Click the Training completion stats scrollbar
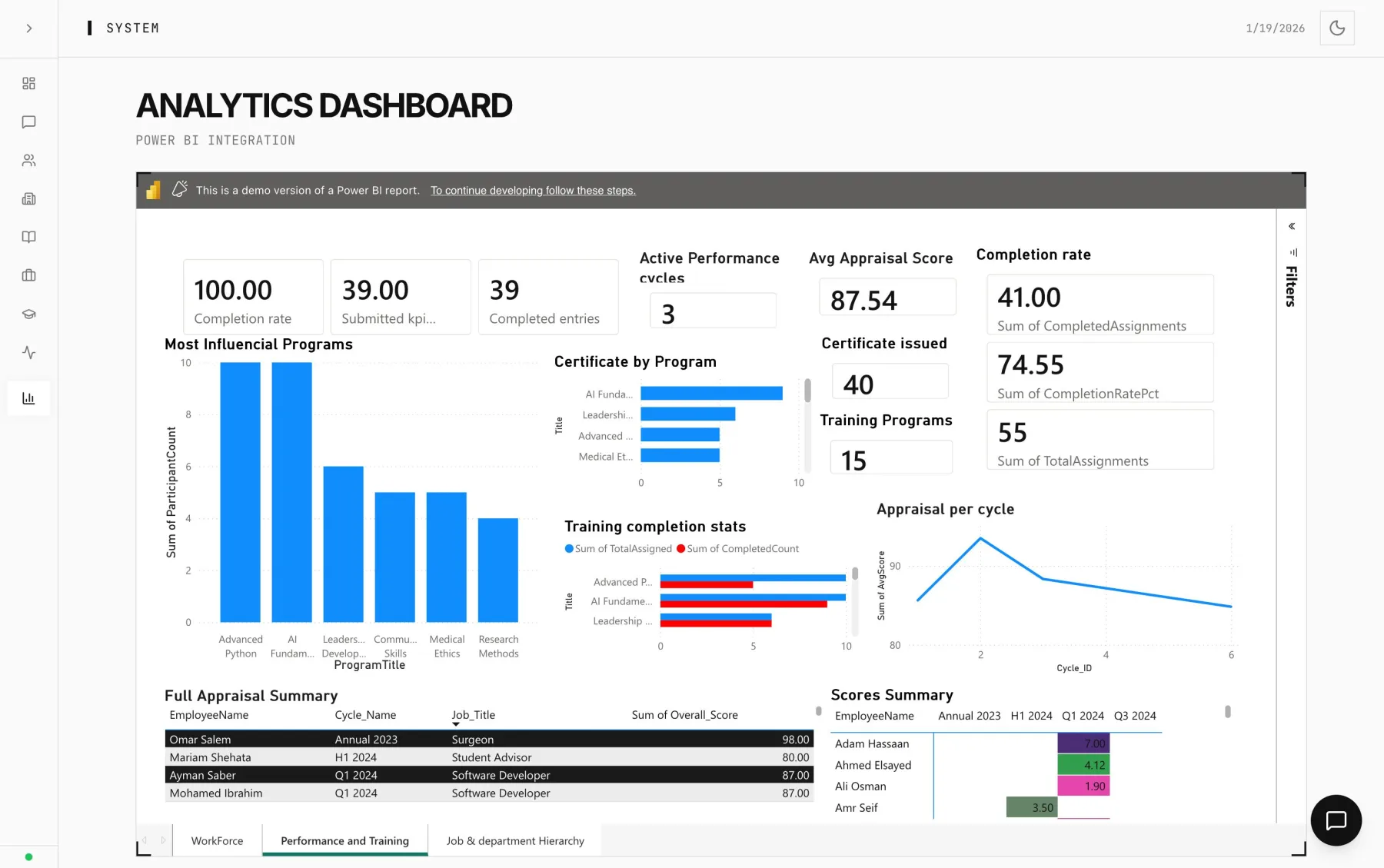Viewport: 1384px width, 868px height. tap(855, 574)
